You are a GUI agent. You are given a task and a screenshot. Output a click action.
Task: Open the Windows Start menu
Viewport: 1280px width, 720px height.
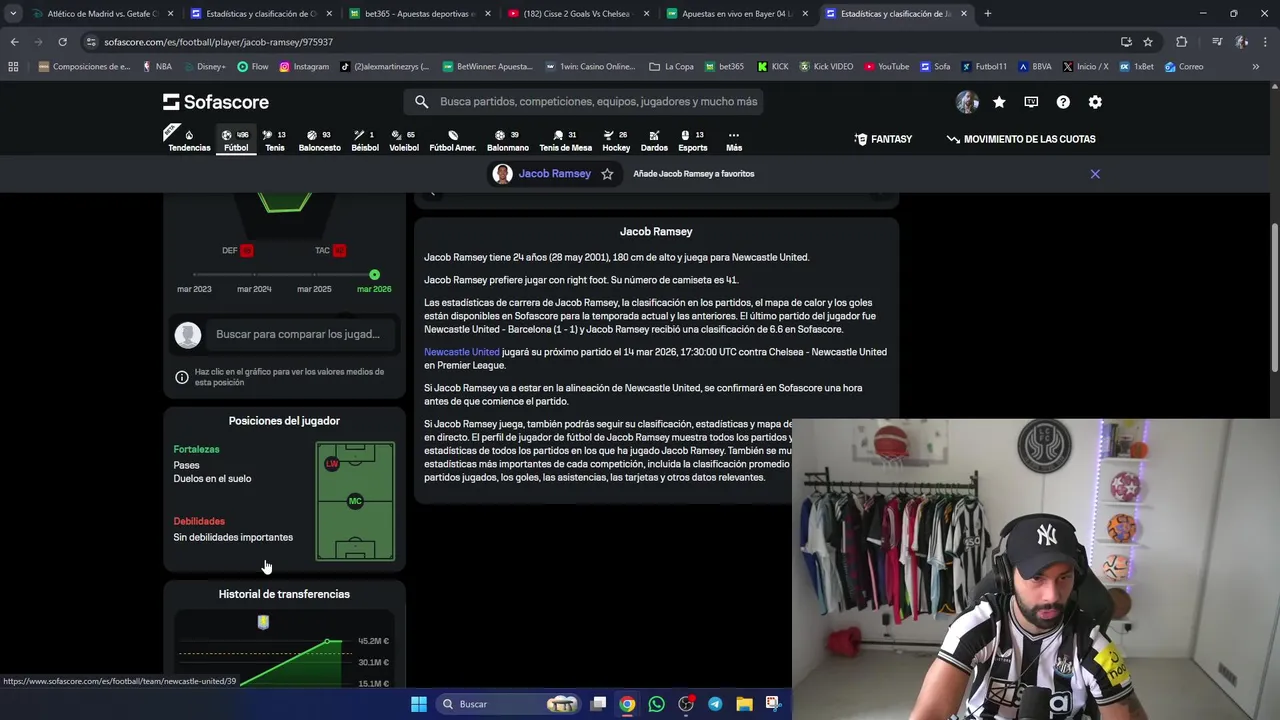(419, 704)
